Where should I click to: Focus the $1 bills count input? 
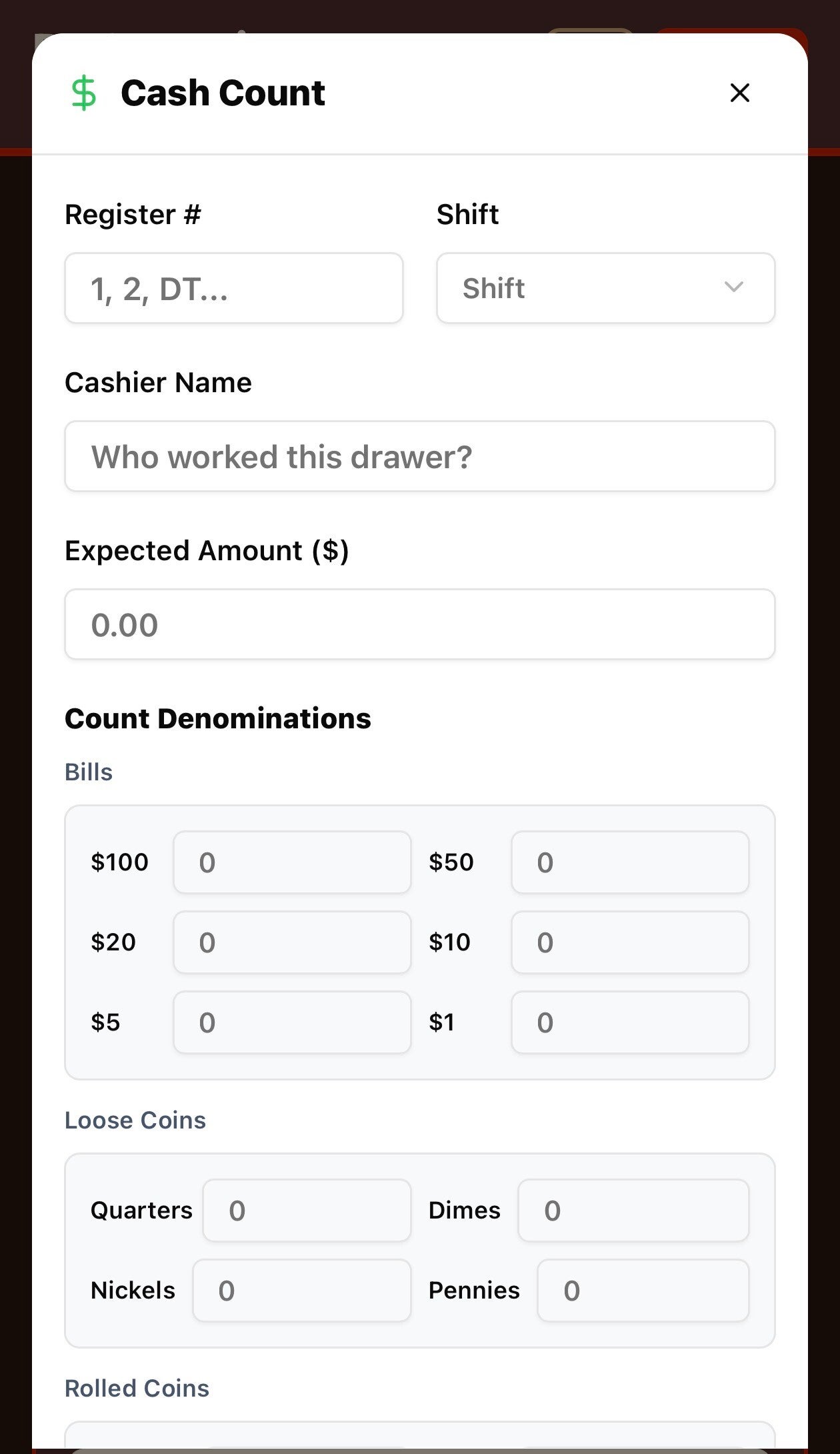click(629, 1022)
